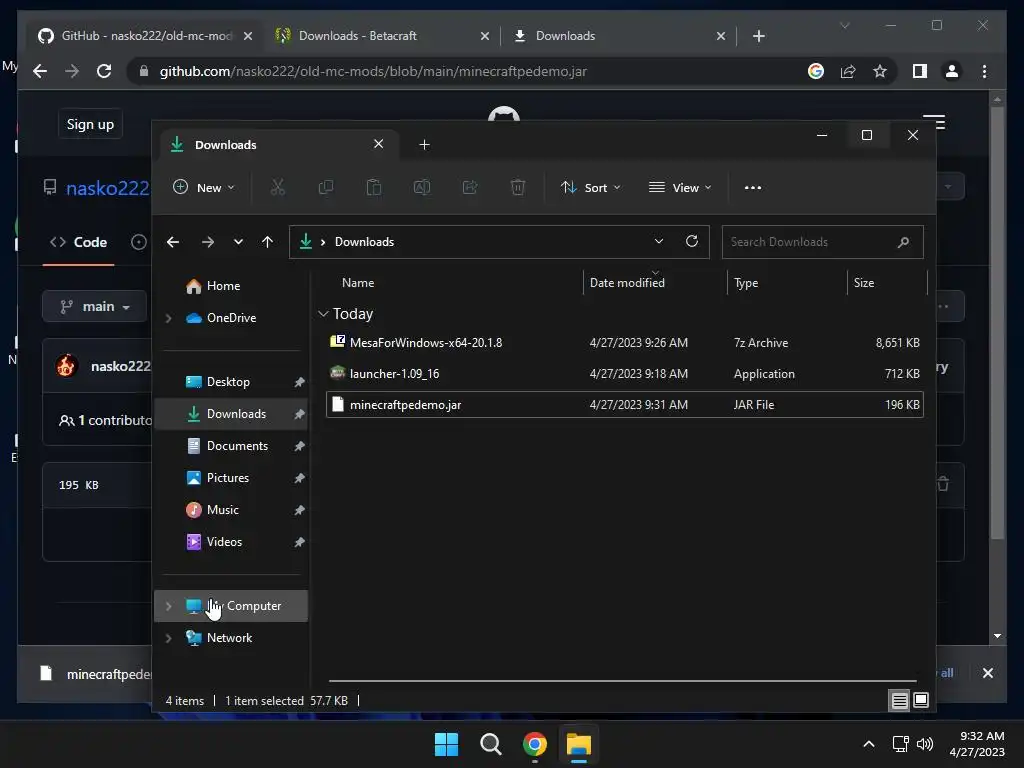
Task: Open nasko222 repository owner link
Action: (x=108, y=188)
